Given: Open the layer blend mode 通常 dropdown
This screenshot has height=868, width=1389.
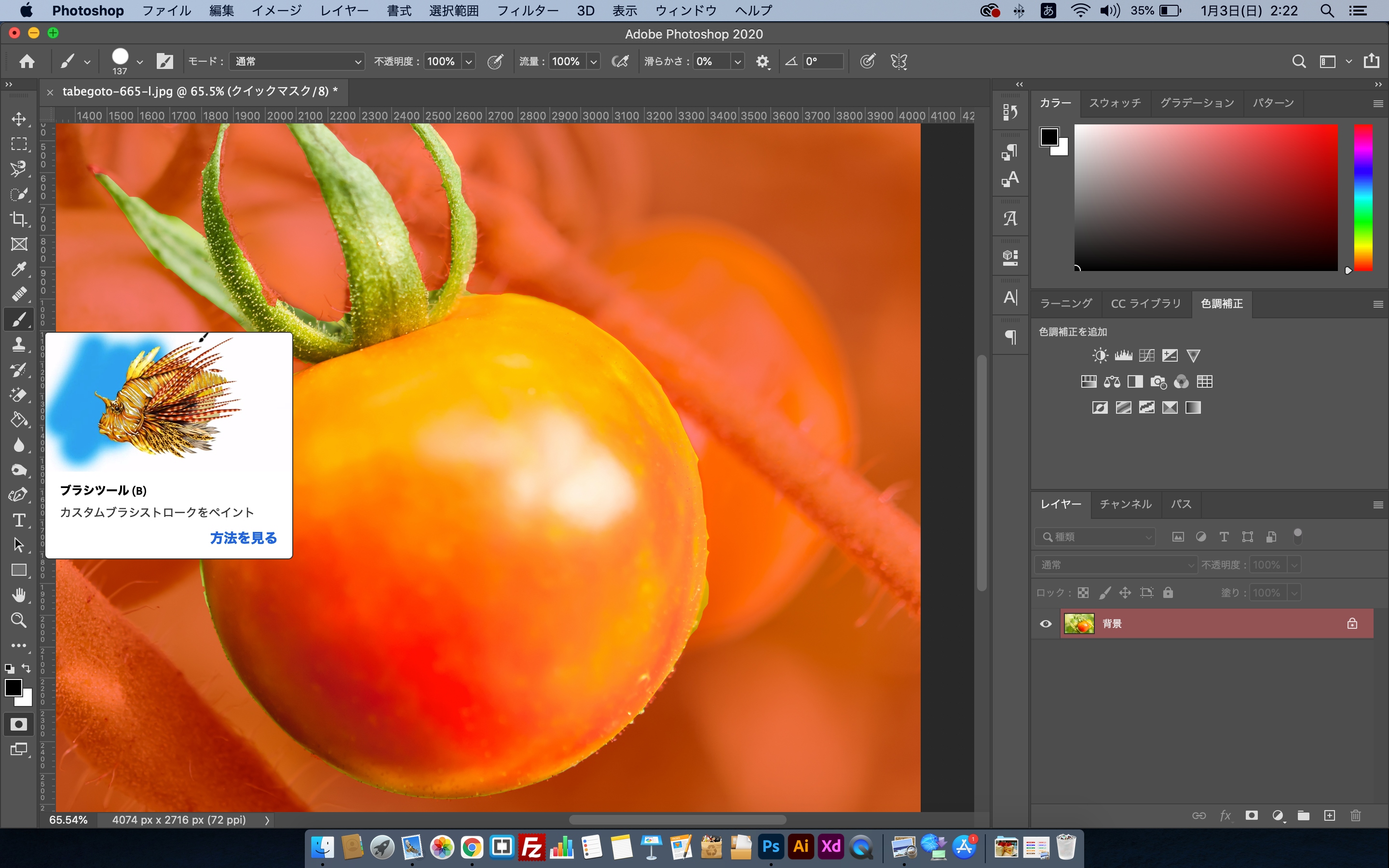Looking at the screenshot, I should coord(1116,565).
